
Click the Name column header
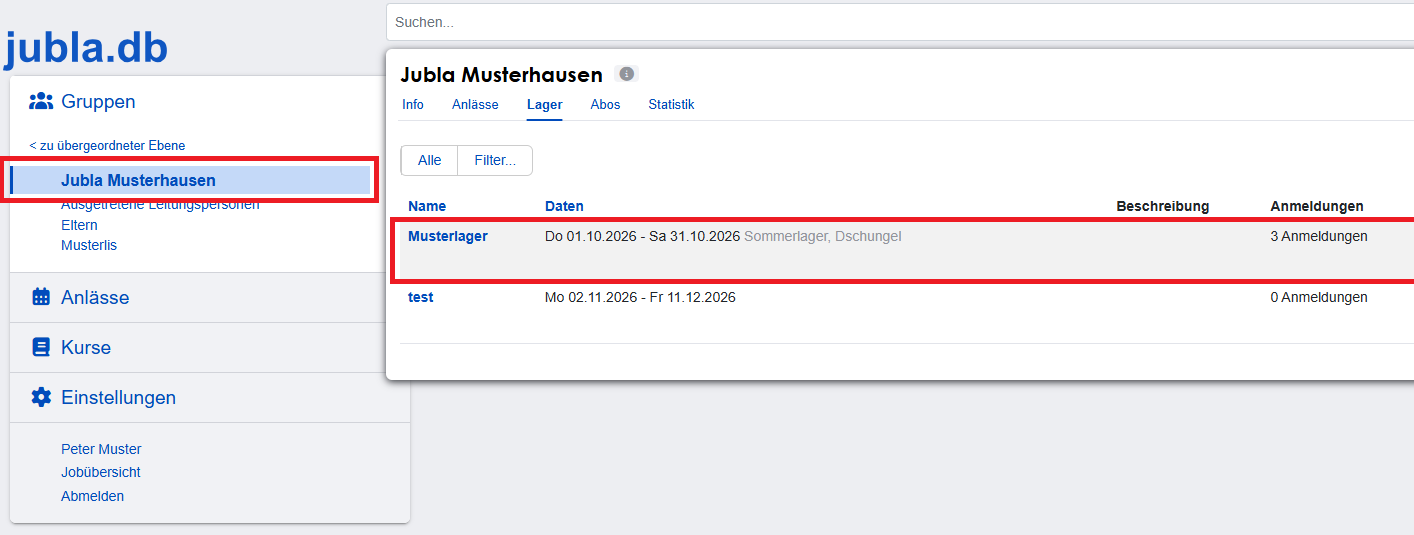pyautogui.click(x=427, y=206)
